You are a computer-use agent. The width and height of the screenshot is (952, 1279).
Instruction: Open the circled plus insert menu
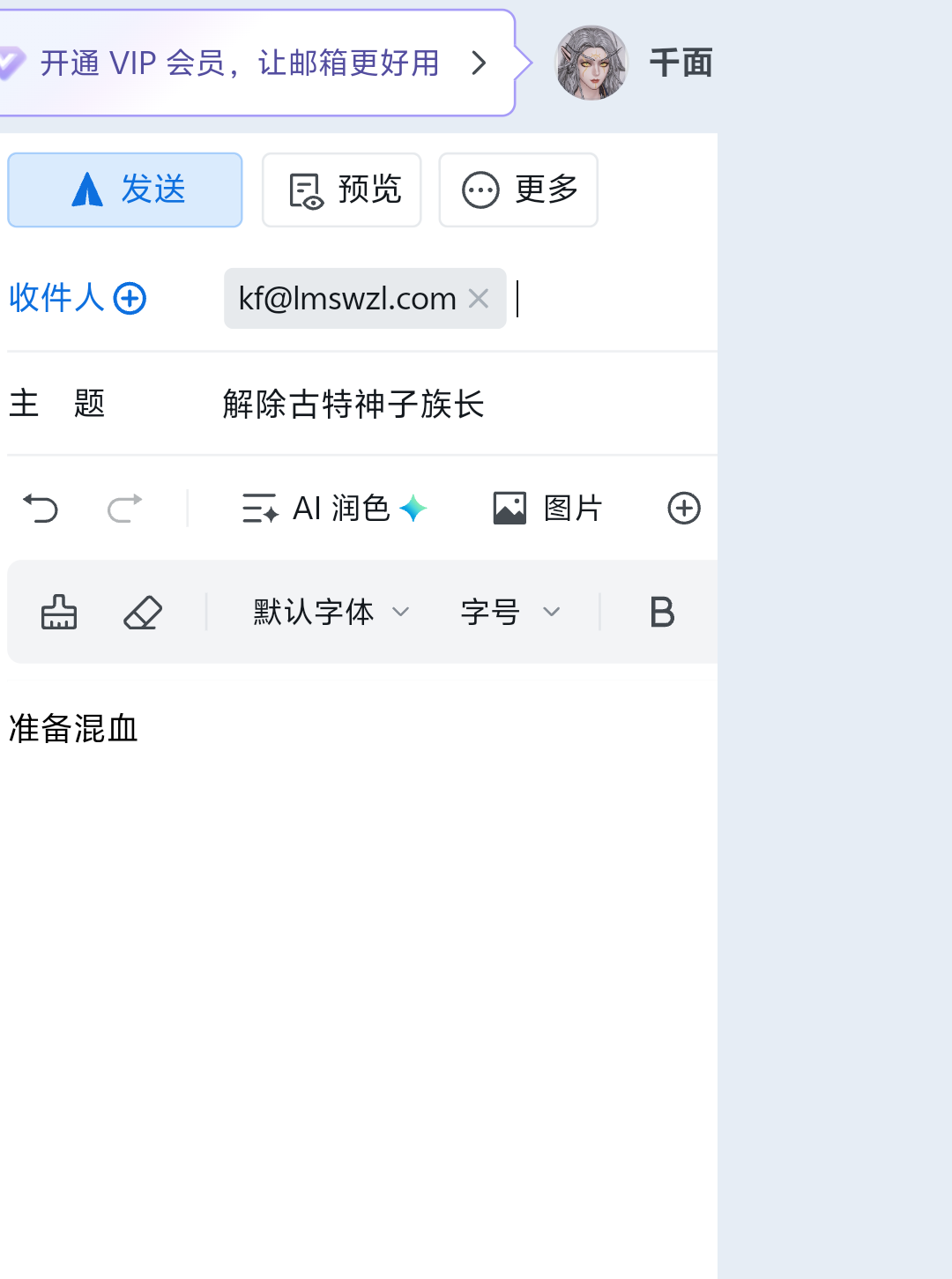[x=684, y=508]
